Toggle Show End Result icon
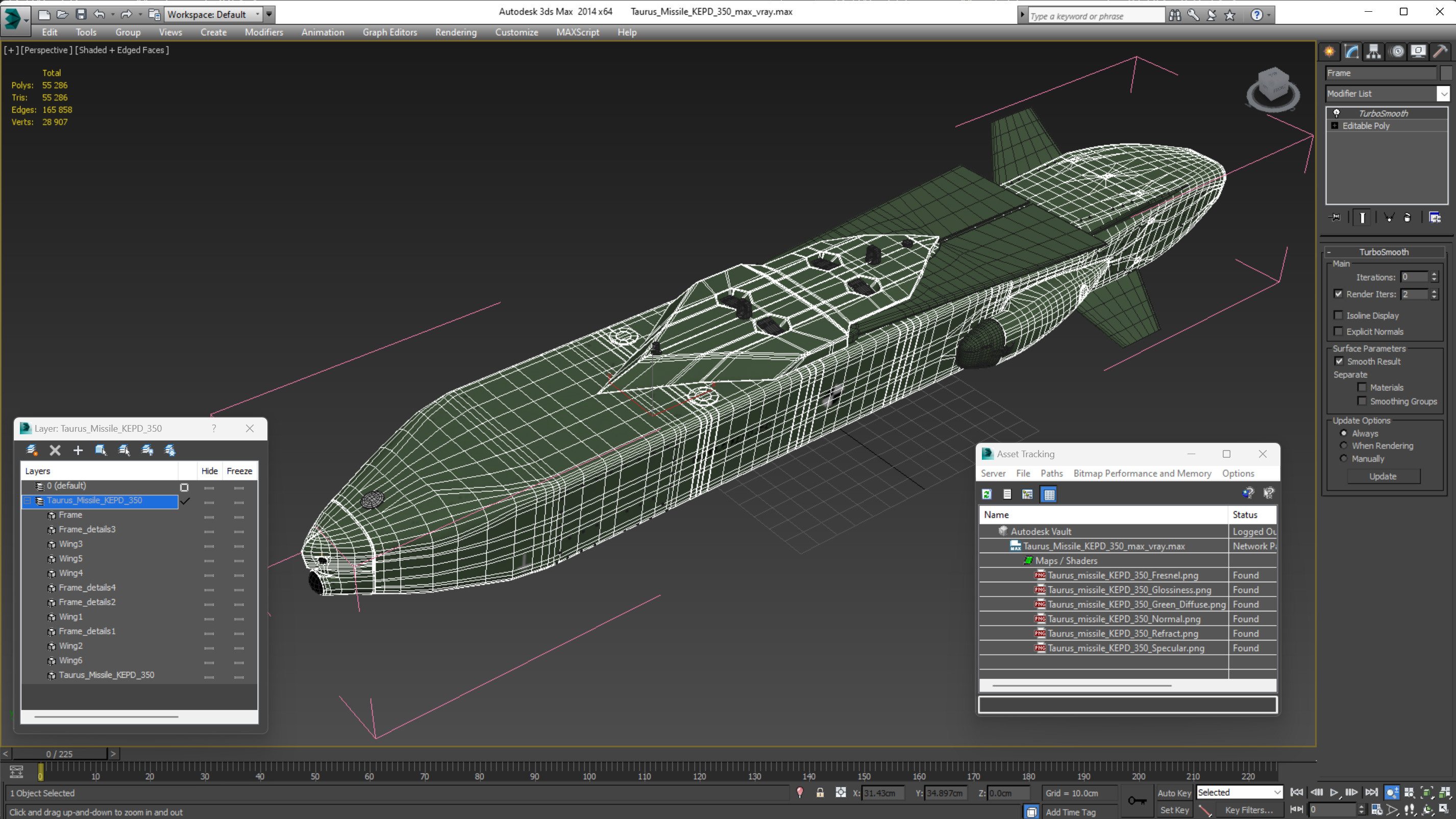Screen dimensions: 1456x819 point(1362,217)
